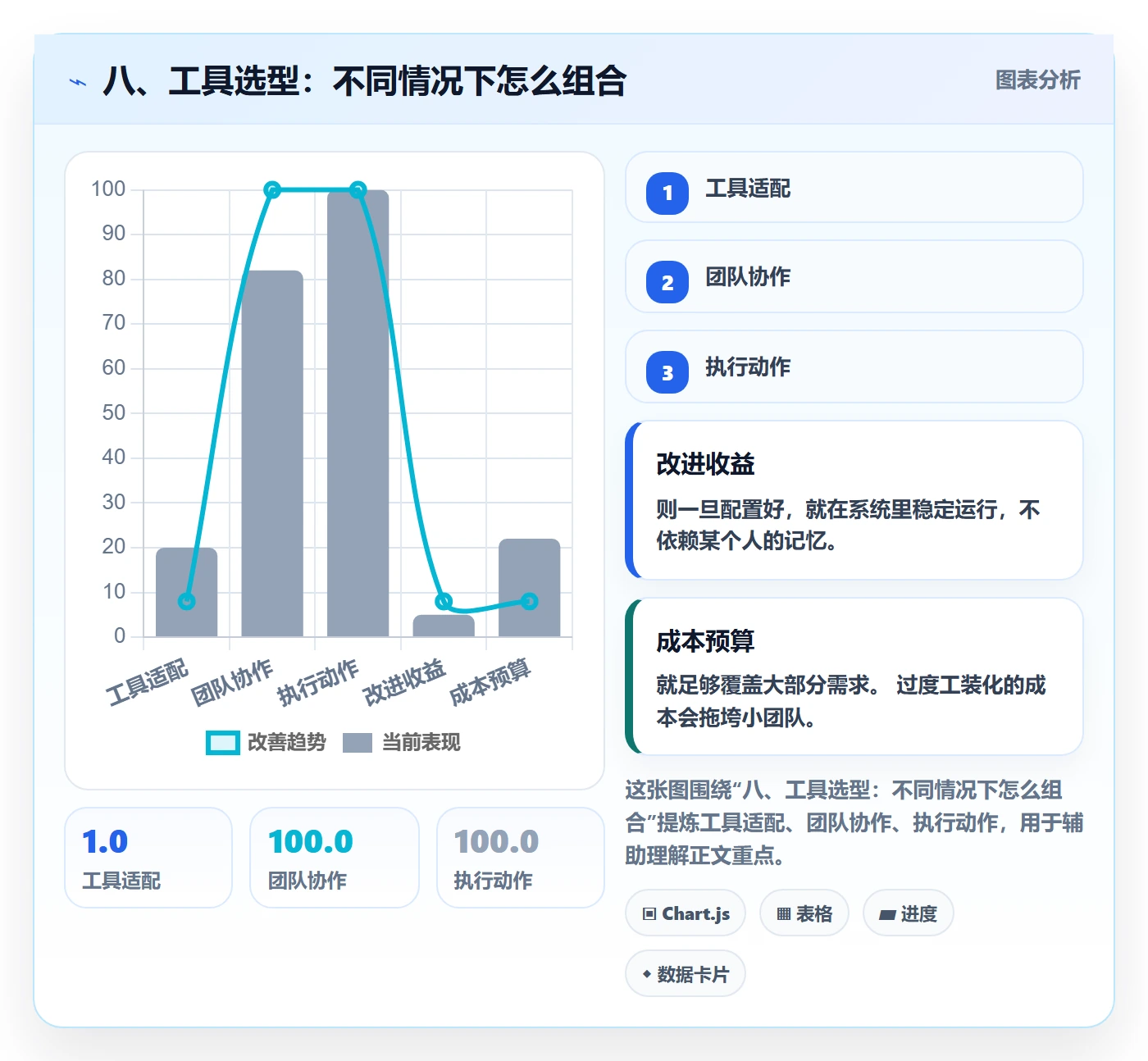1148x1061 pixels.
Task: Open the 改进收益 card
Action: coord(854,500)
